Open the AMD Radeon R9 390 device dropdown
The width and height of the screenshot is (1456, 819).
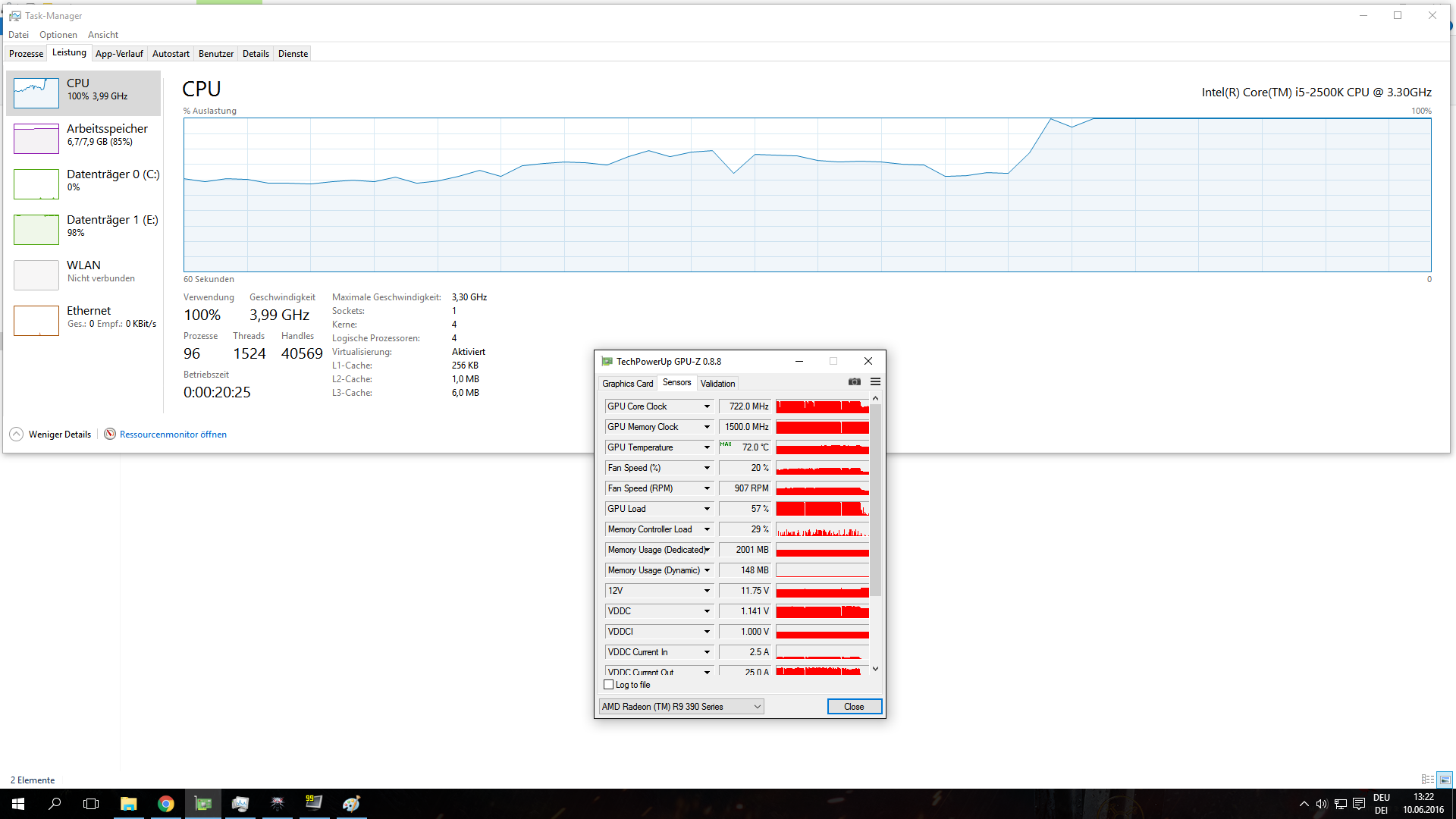(681, 707)
